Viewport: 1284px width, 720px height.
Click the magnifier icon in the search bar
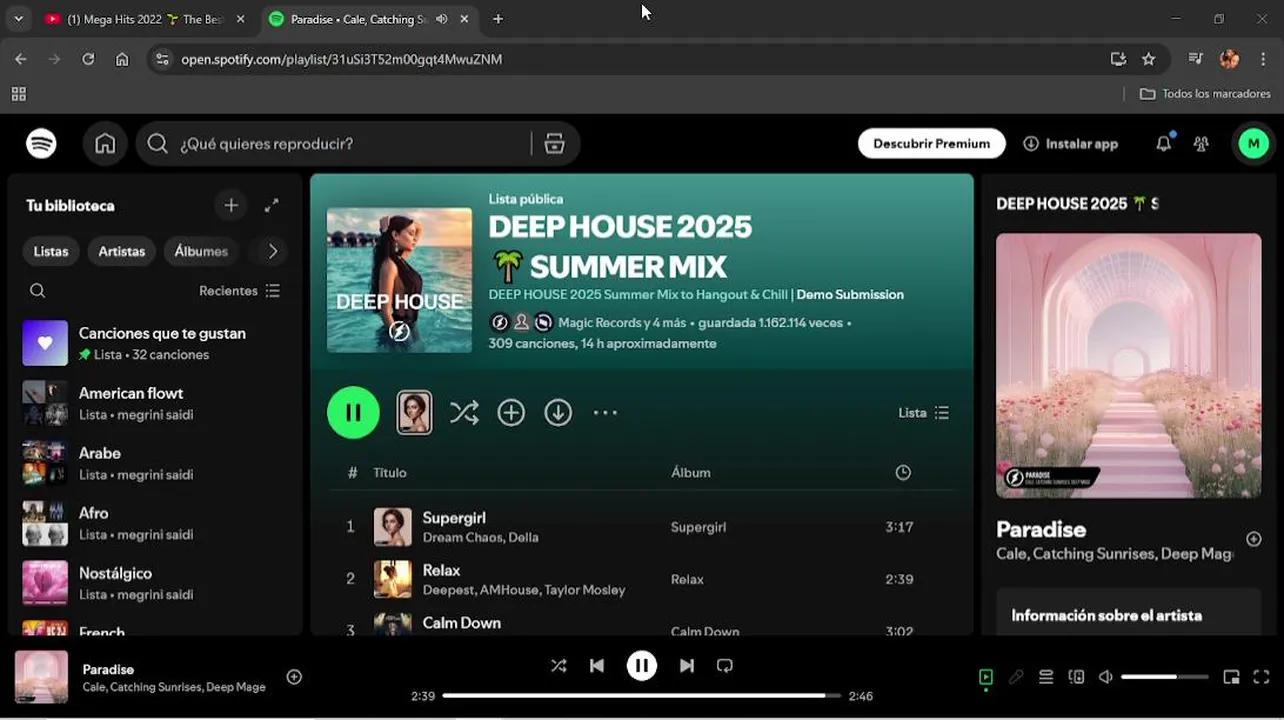pos(157,144)
